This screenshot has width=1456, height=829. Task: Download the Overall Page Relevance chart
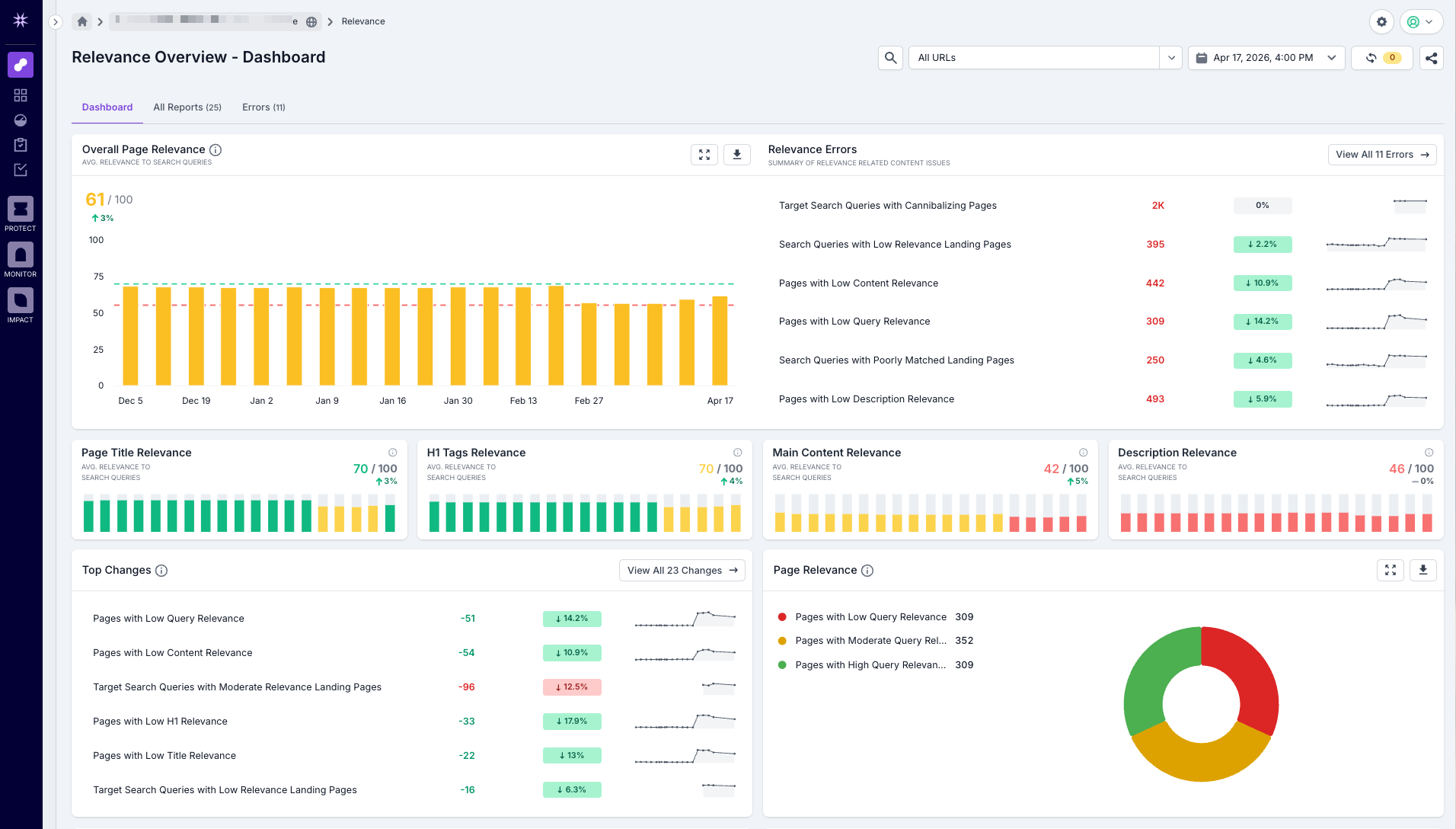(x=736, y=155)
